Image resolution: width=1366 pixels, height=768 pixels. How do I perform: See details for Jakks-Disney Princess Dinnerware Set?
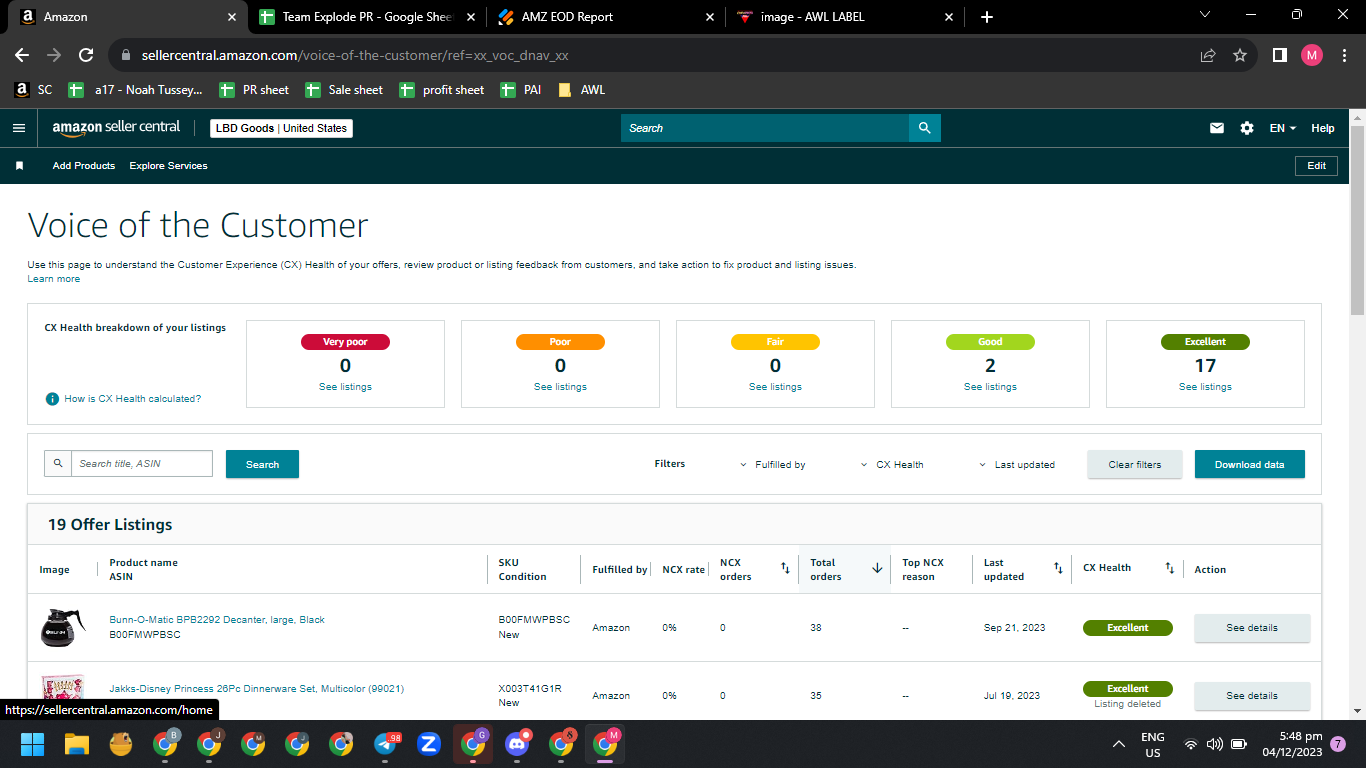pyautogui.click(x=1252, y=696)
